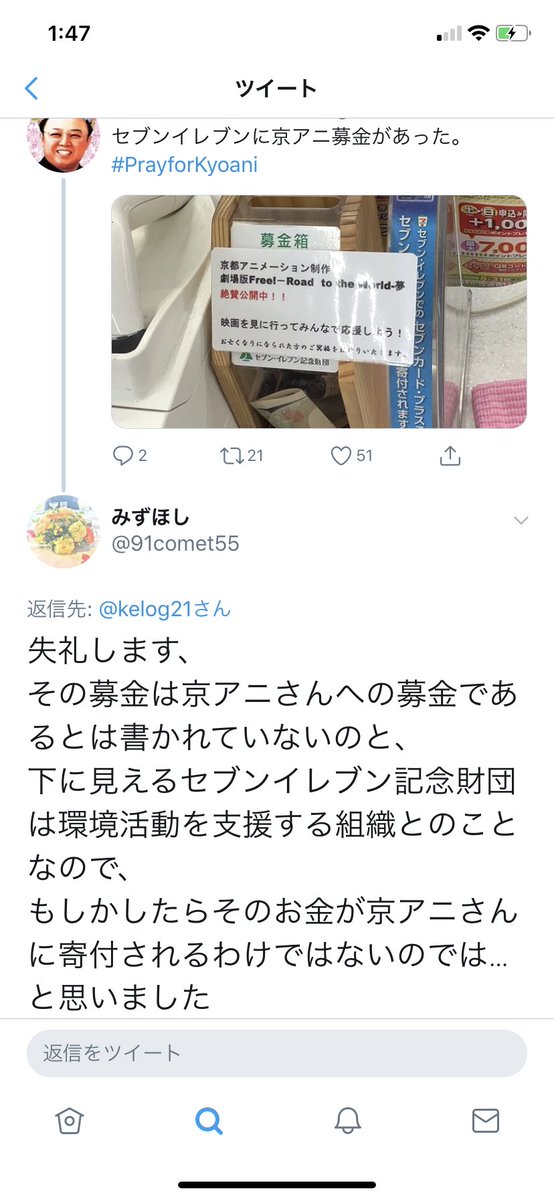Tap the 返信をツイート reply field
This screenshot has width=554, height=1199.
coord(276,1053)
